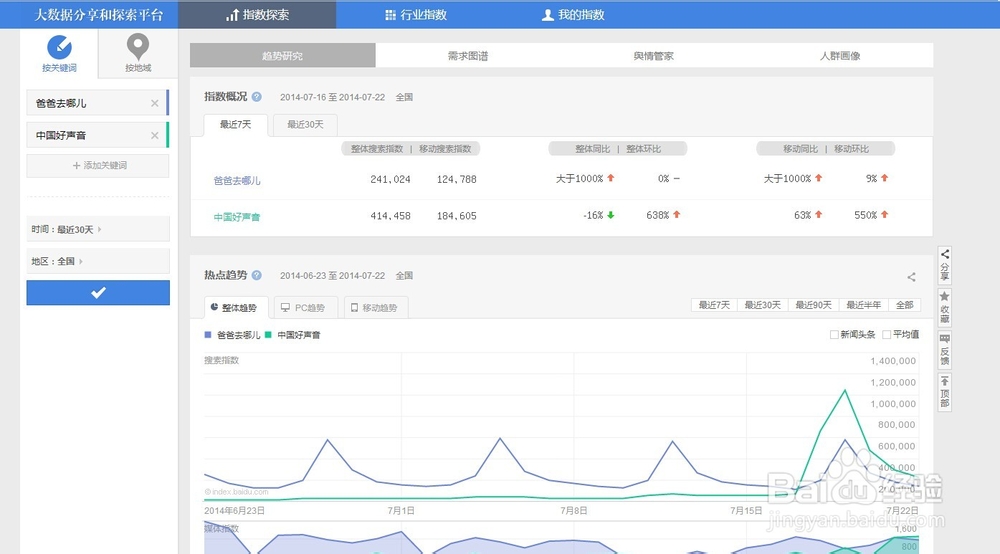This screenshot has height=554, width=1000.
Task: Click 移动同比 column header
Action: pos(800,149)
